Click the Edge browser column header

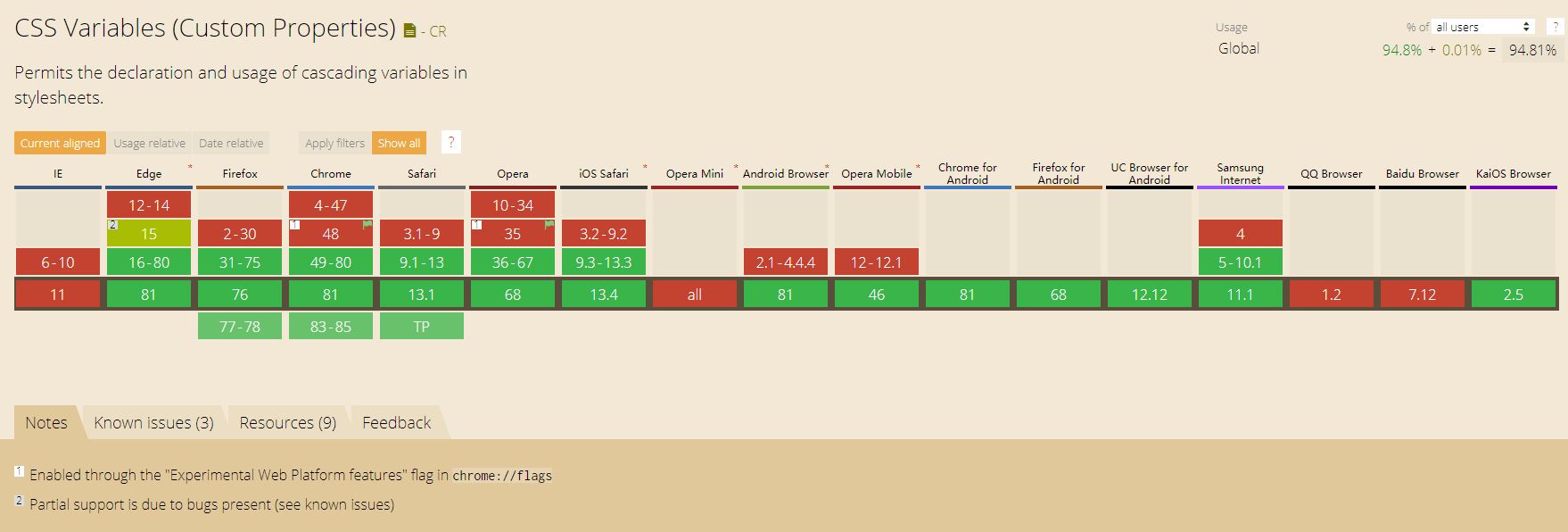pyautogui.click(x=149, y=174)
